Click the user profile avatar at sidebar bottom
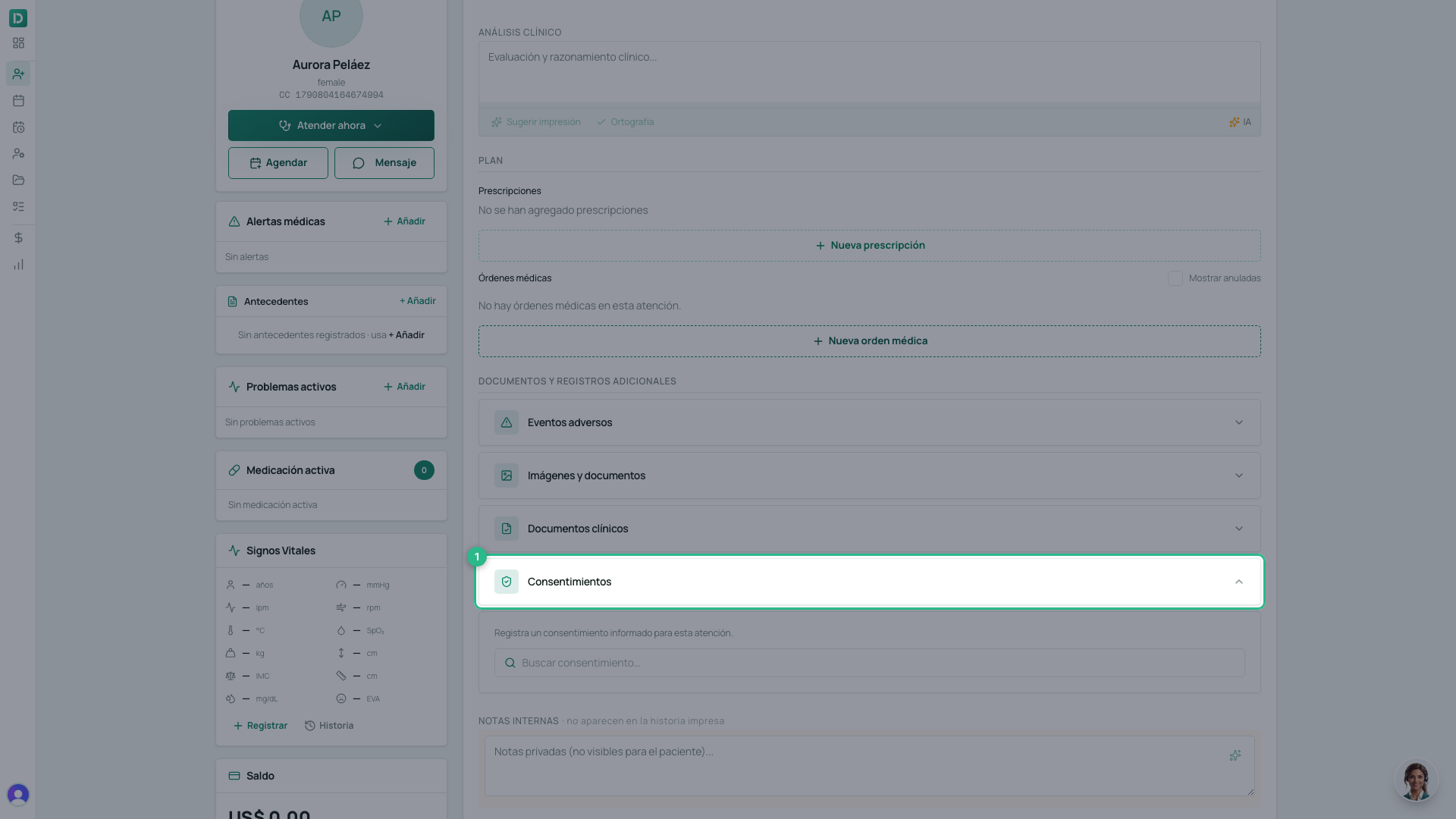This screenshot has height=819, width=1456. click(x=18, y=794)
